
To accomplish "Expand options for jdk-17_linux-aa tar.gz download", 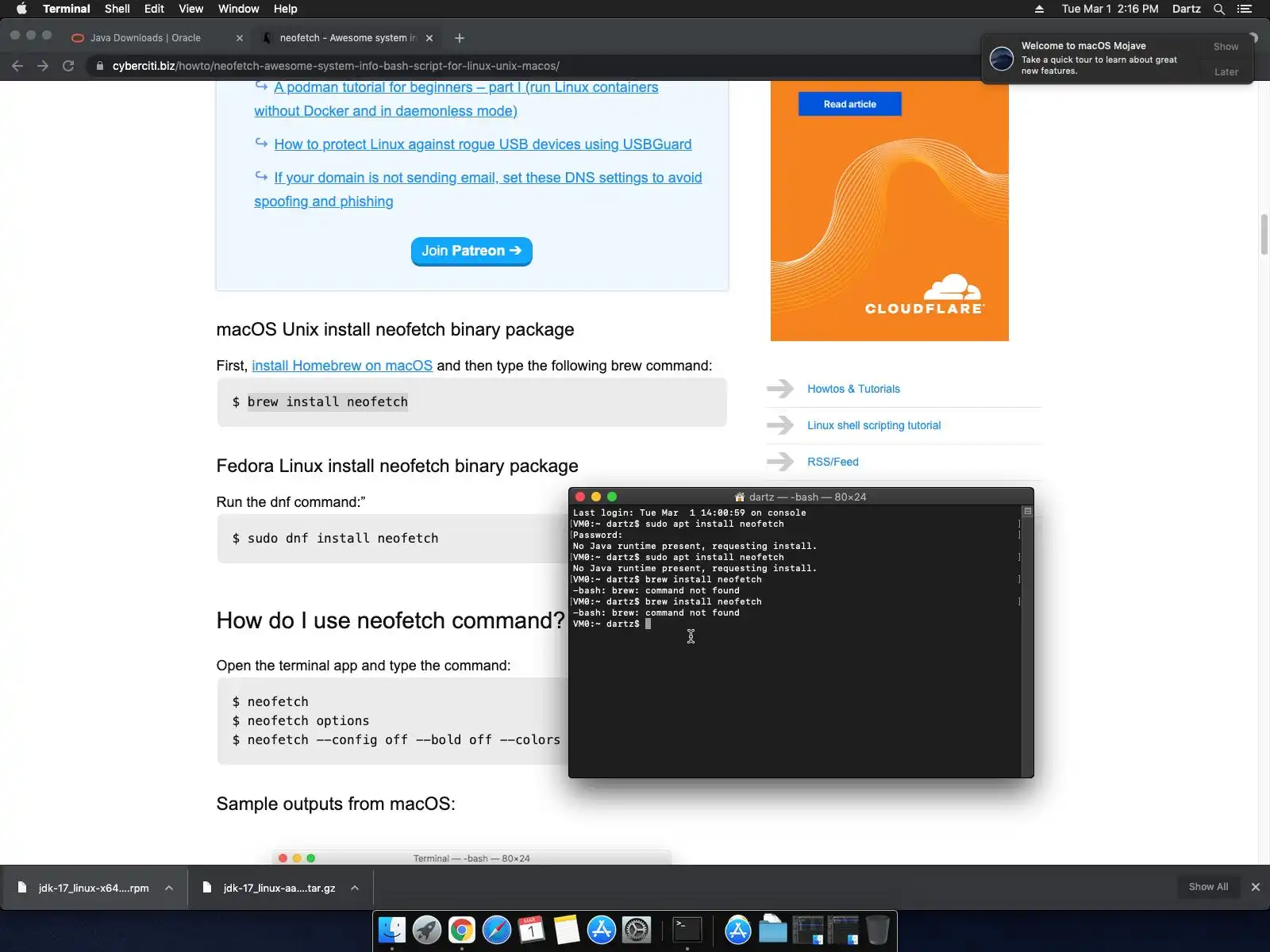I will coord(355,888).
